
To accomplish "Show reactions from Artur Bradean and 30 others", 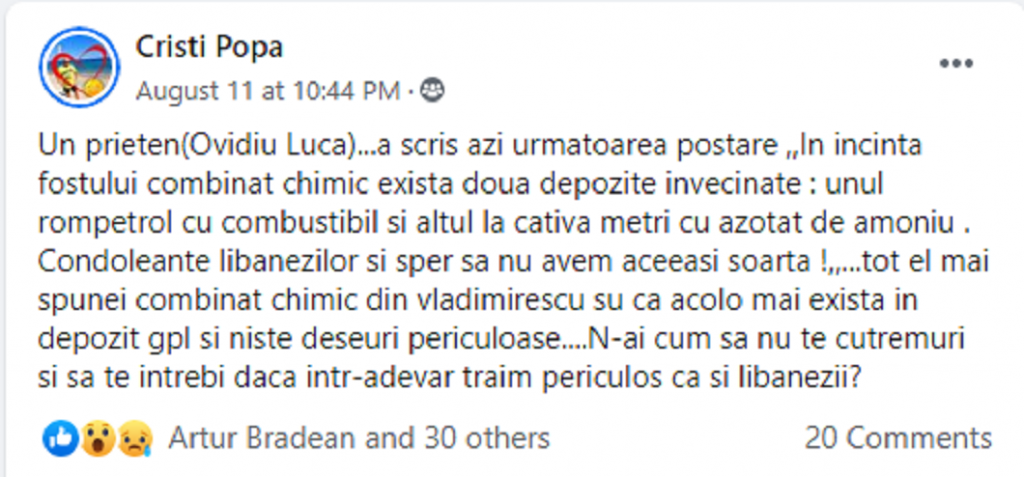I will (359, 437).
